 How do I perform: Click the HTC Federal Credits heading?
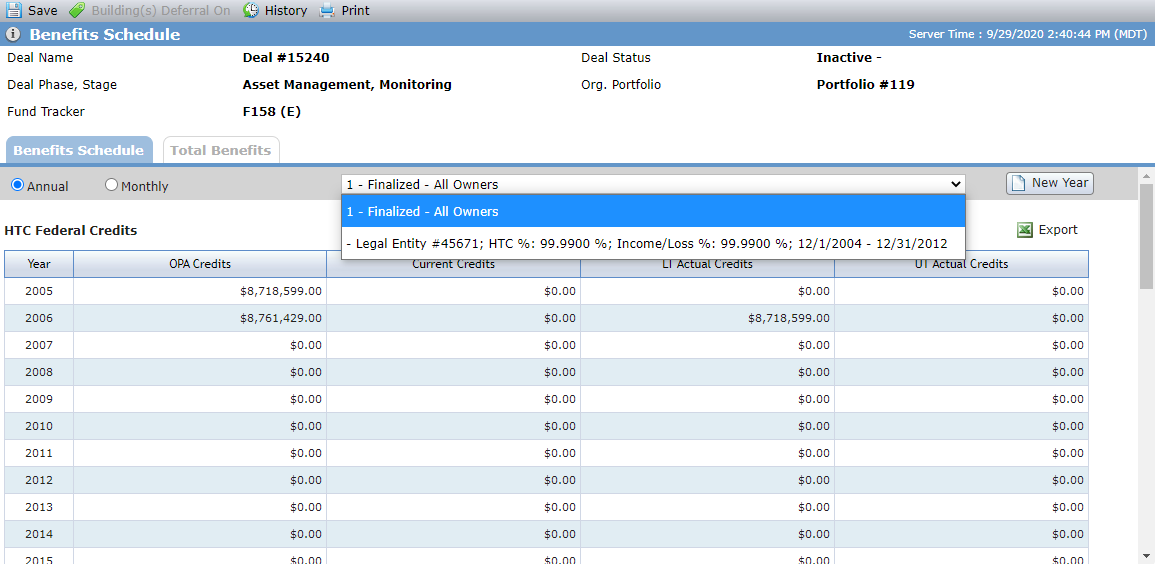[x=71, y=230]
